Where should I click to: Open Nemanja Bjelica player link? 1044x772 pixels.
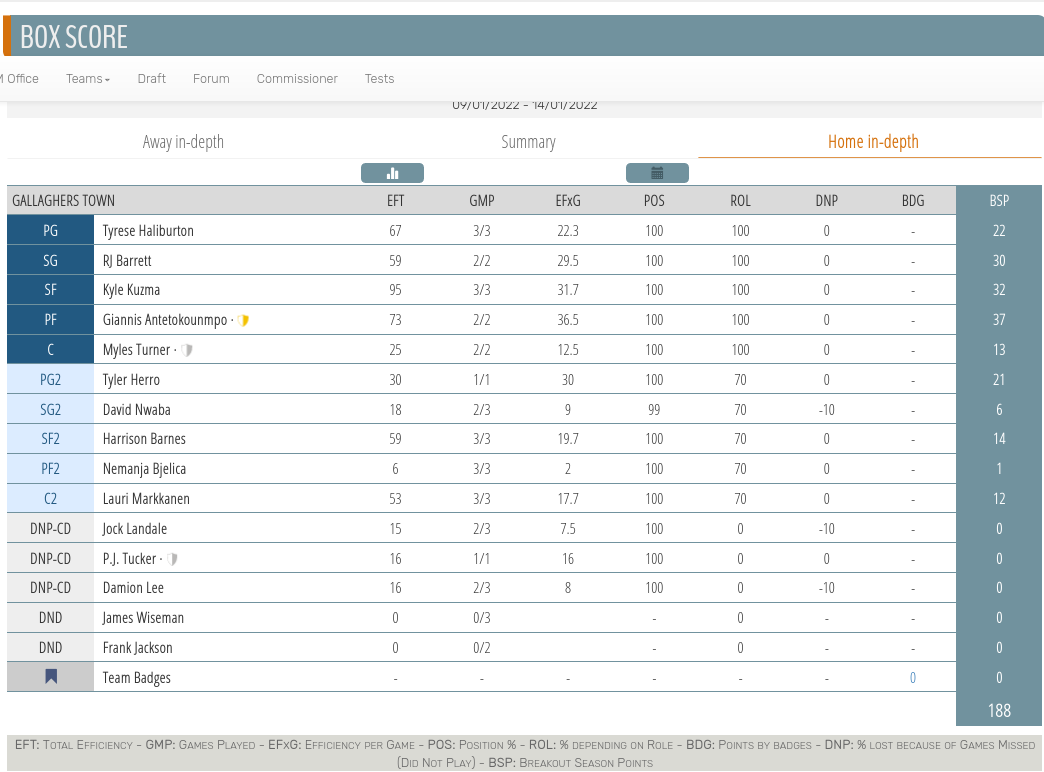click(x=144, y=469)
